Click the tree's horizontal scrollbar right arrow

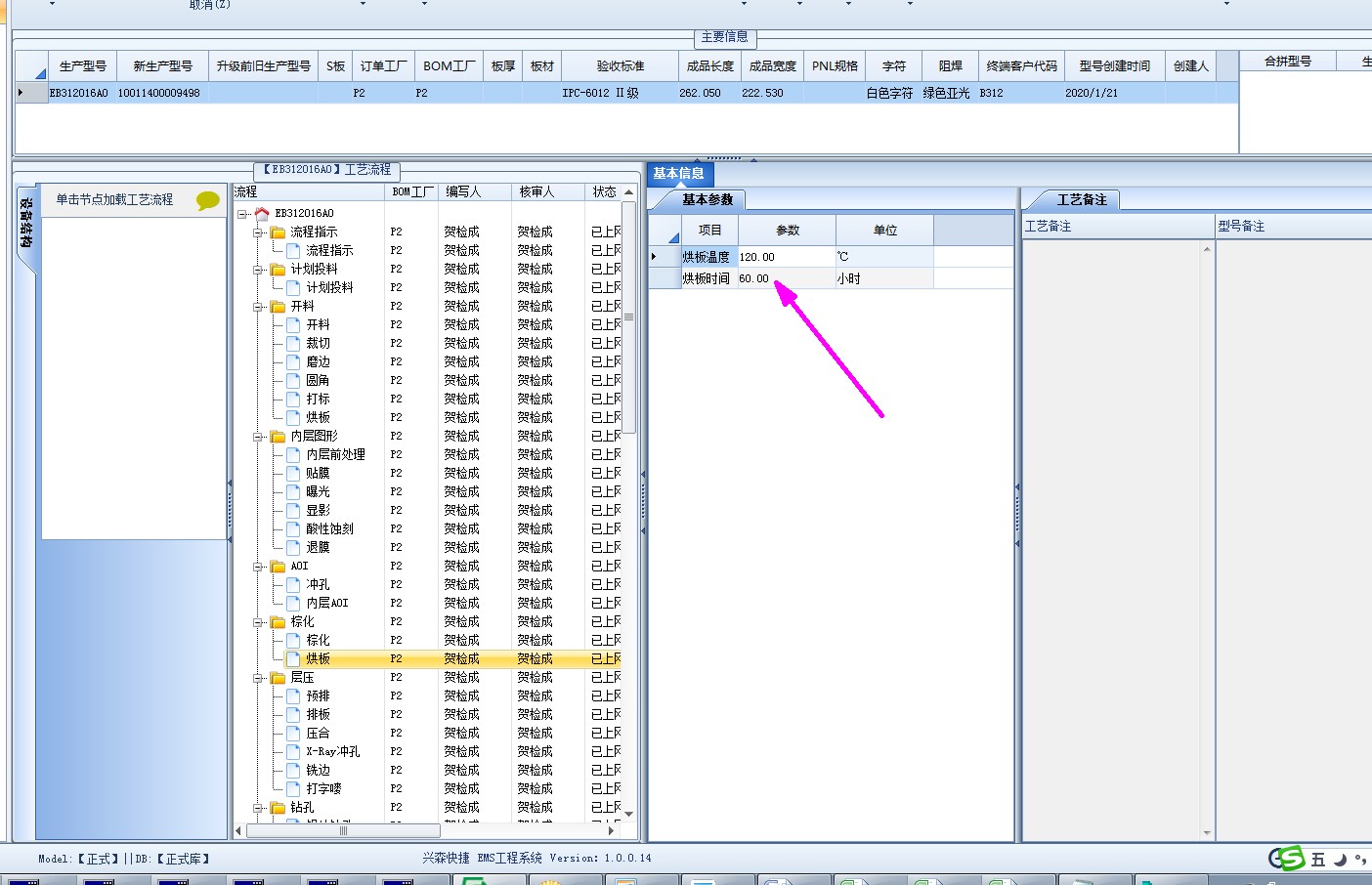tap(612, 831)
